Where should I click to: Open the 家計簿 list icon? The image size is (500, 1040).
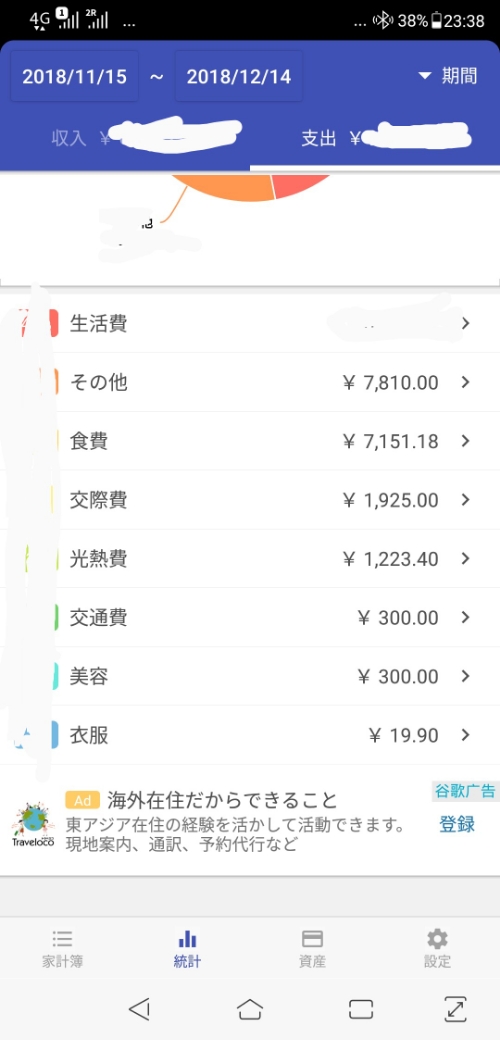click(x=62, y=938)
